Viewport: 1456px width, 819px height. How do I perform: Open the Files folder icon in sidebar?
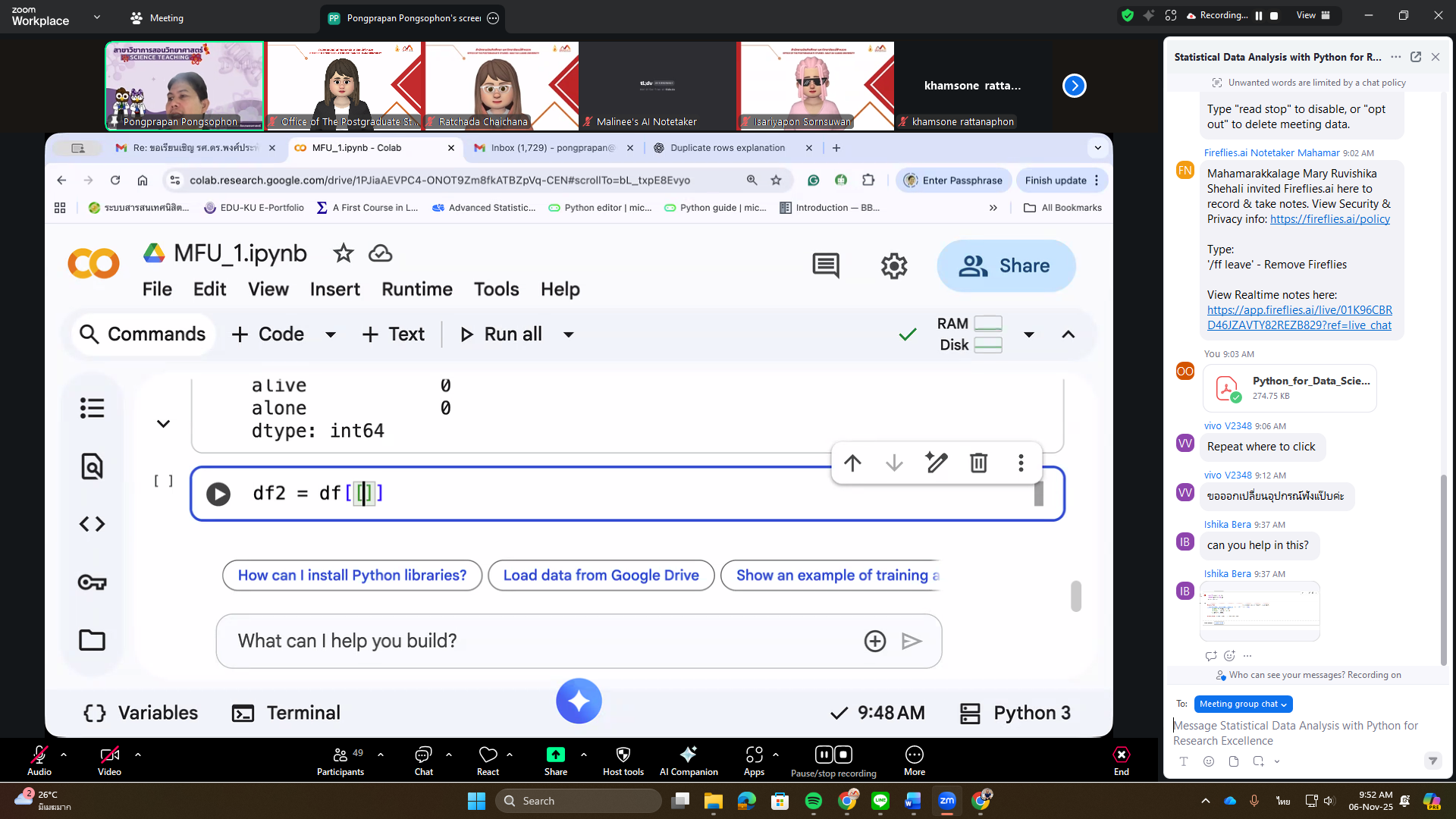pos(92,640)
